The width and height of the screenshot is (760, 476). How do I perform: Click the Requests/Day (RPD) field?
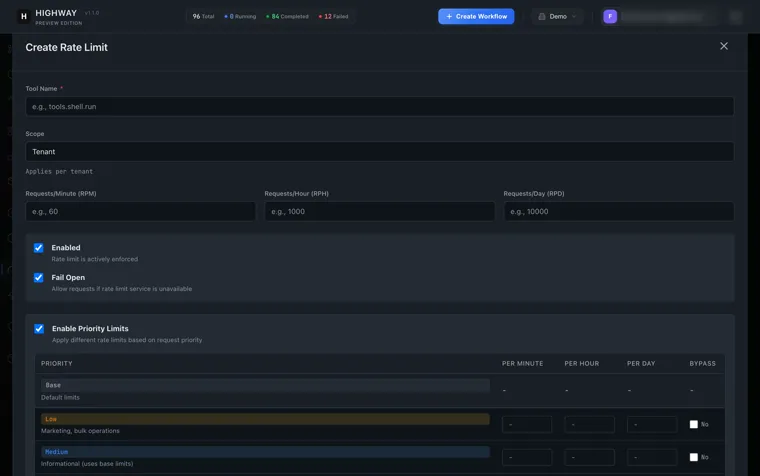[618, 211]
